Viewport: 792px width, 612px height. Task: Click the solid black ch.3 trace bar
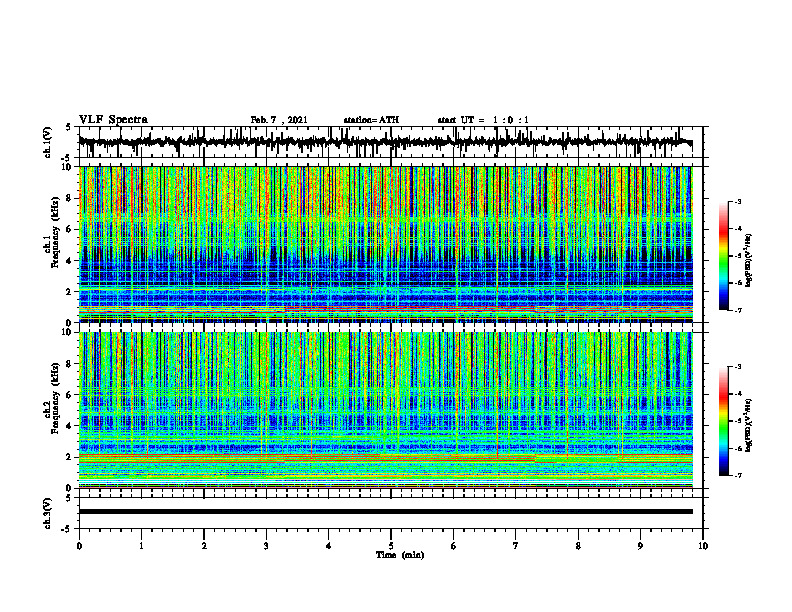[x=385, y=512]
